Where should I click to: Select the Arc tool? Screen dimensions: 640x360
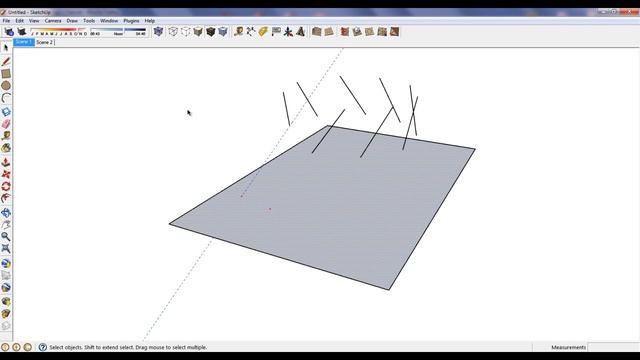coord(6,98)
